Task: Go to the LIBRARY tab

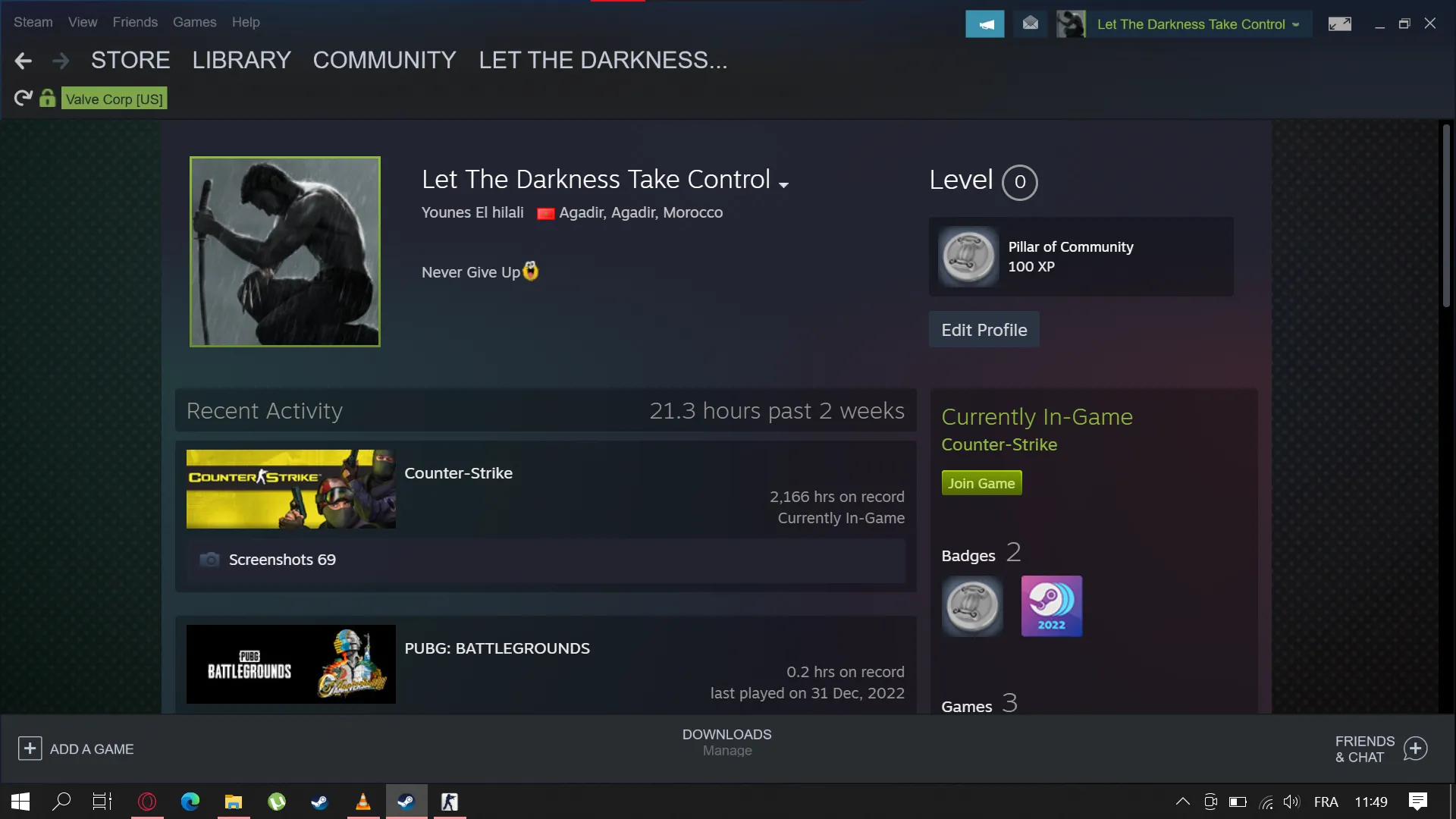Action: pos(242,60)
